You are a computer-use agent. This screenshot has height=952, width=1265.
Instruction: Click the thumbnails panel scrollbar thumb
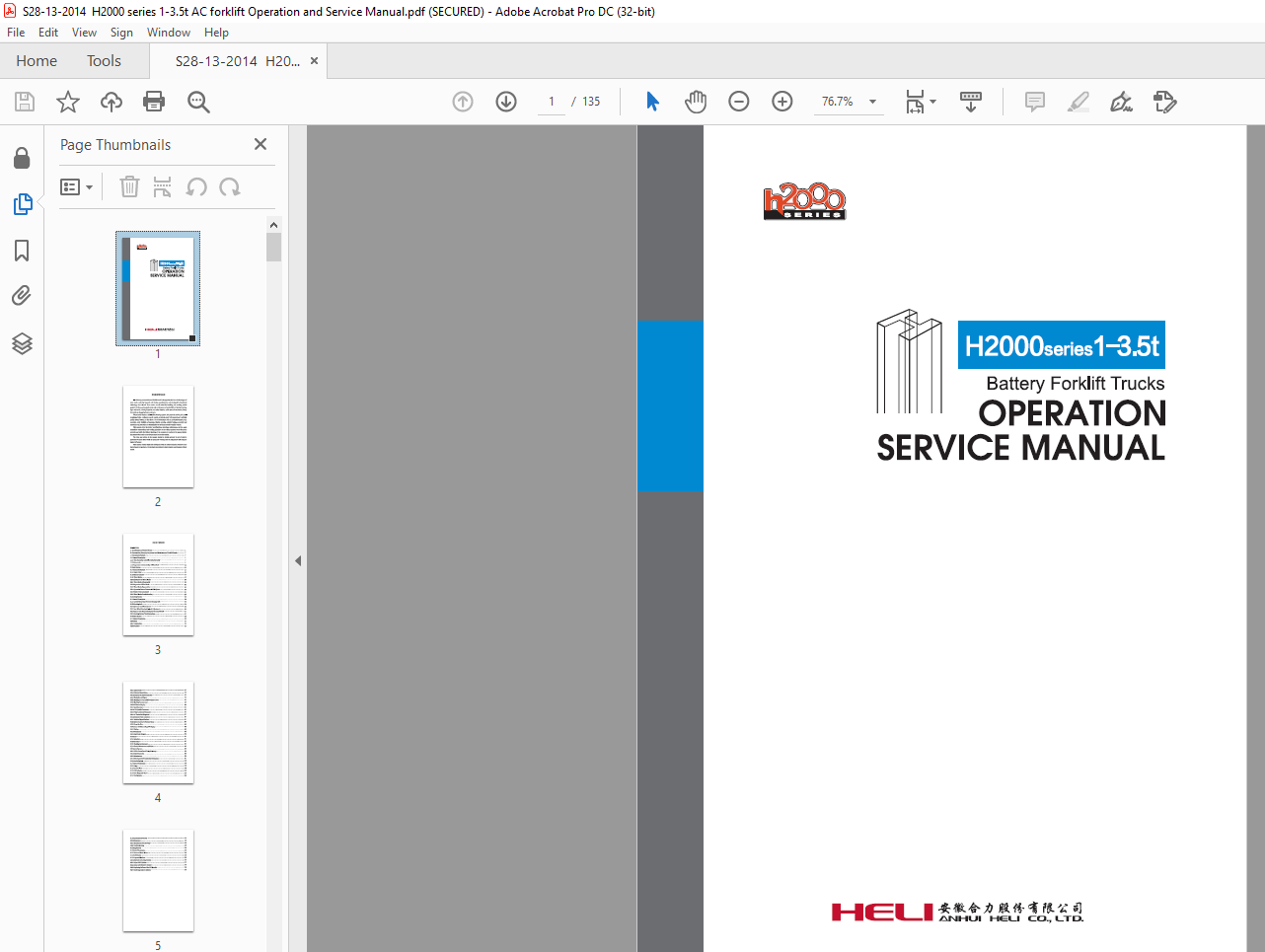(273, 248)
